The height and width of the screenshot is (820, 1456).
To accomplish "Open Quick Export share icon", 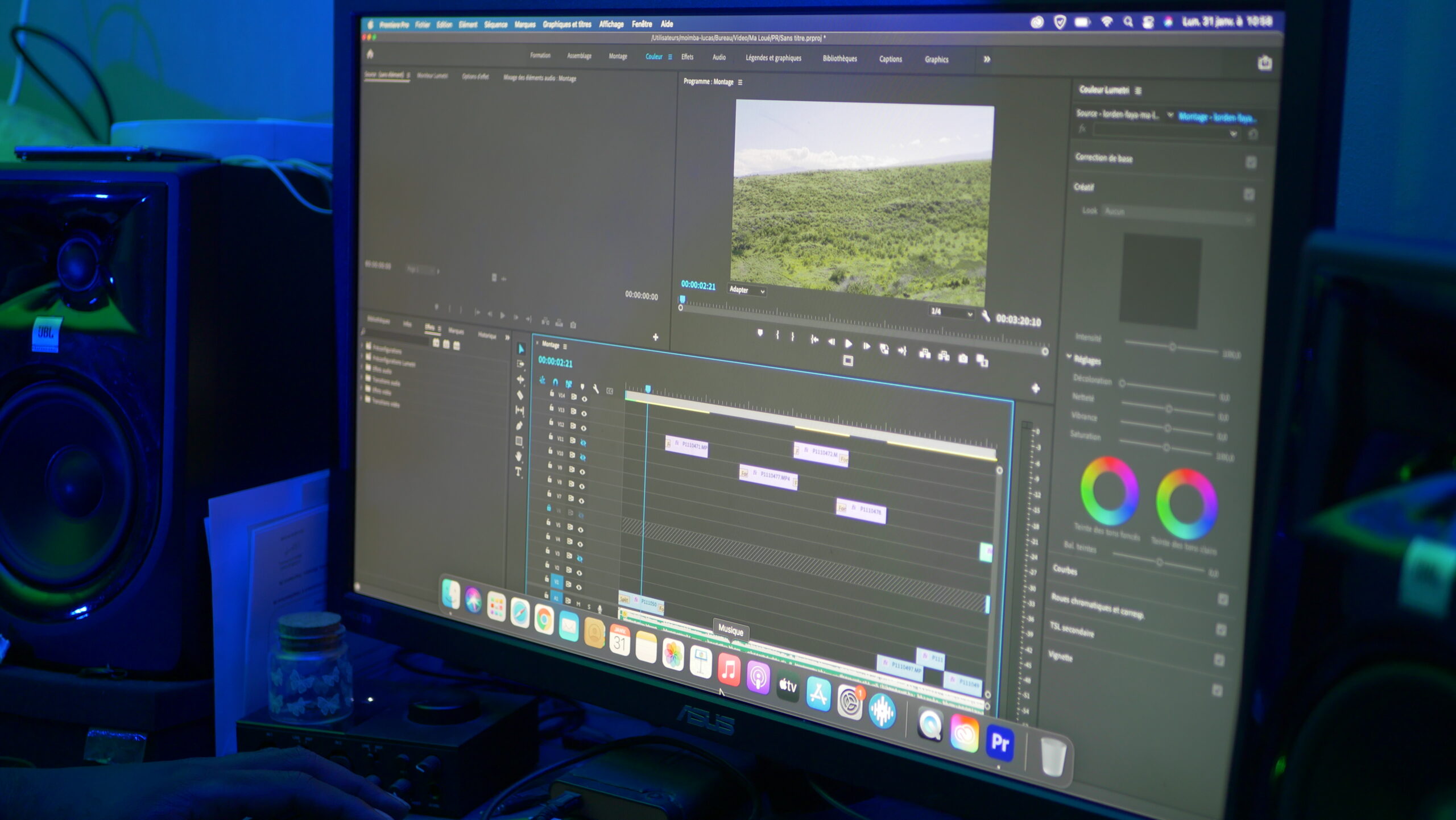I will [1264, 63].
